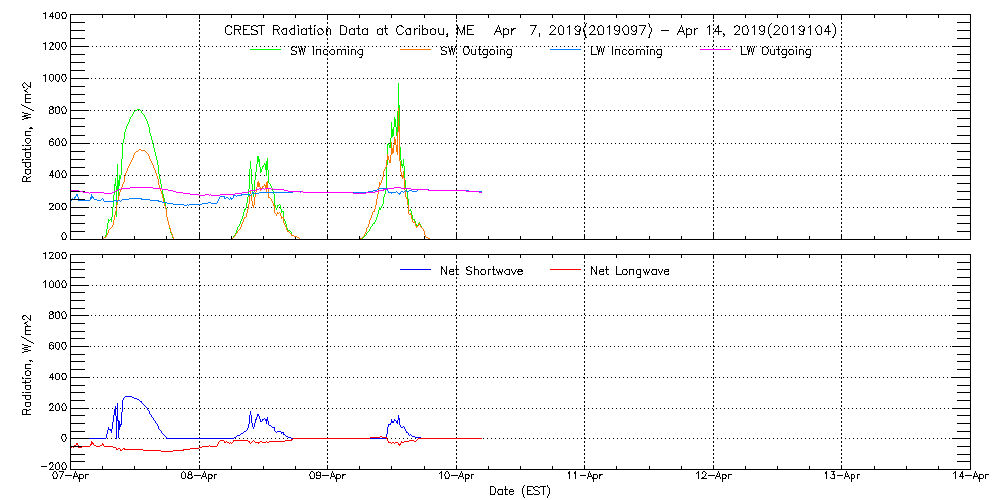The height and width of the screenshot is (500, 1000).
Task: Click the 08-Apr date tick label
Action: (x=200, y=477)
